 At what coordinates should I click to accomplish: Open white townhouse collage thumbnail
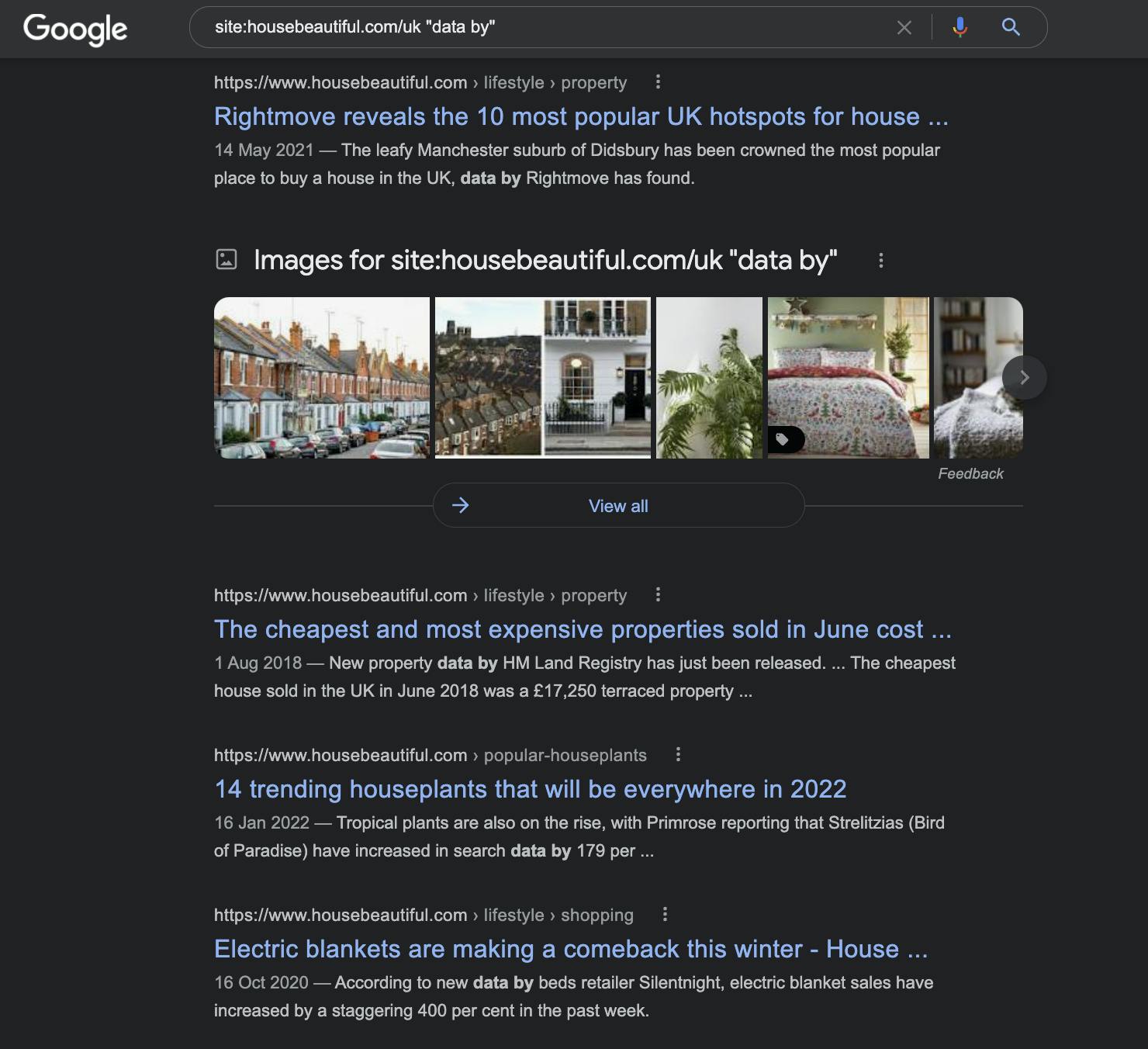(x=543, y=378)
